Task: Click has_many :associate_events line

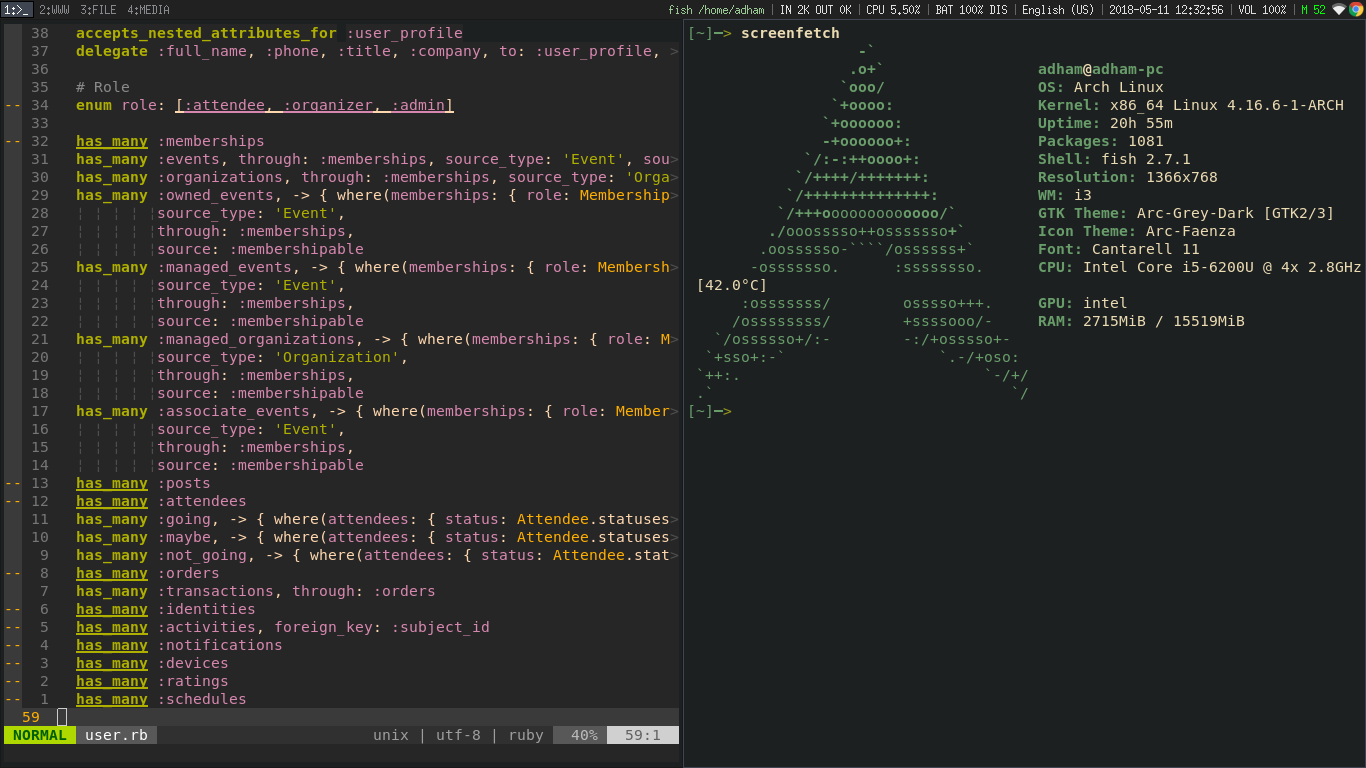Action: click(x=377, y=411)
